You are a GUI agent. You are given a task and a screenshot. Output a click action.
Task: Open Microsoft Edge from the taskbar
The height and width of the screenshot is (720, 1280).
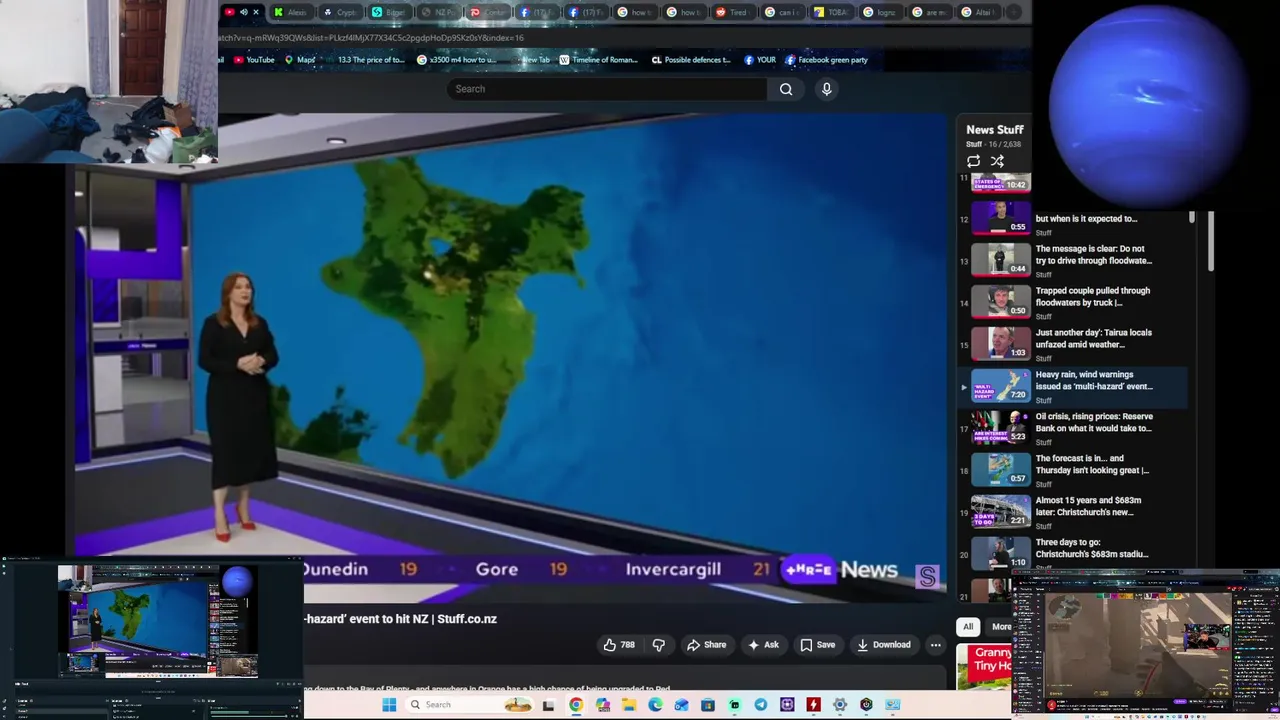[655, 705]
